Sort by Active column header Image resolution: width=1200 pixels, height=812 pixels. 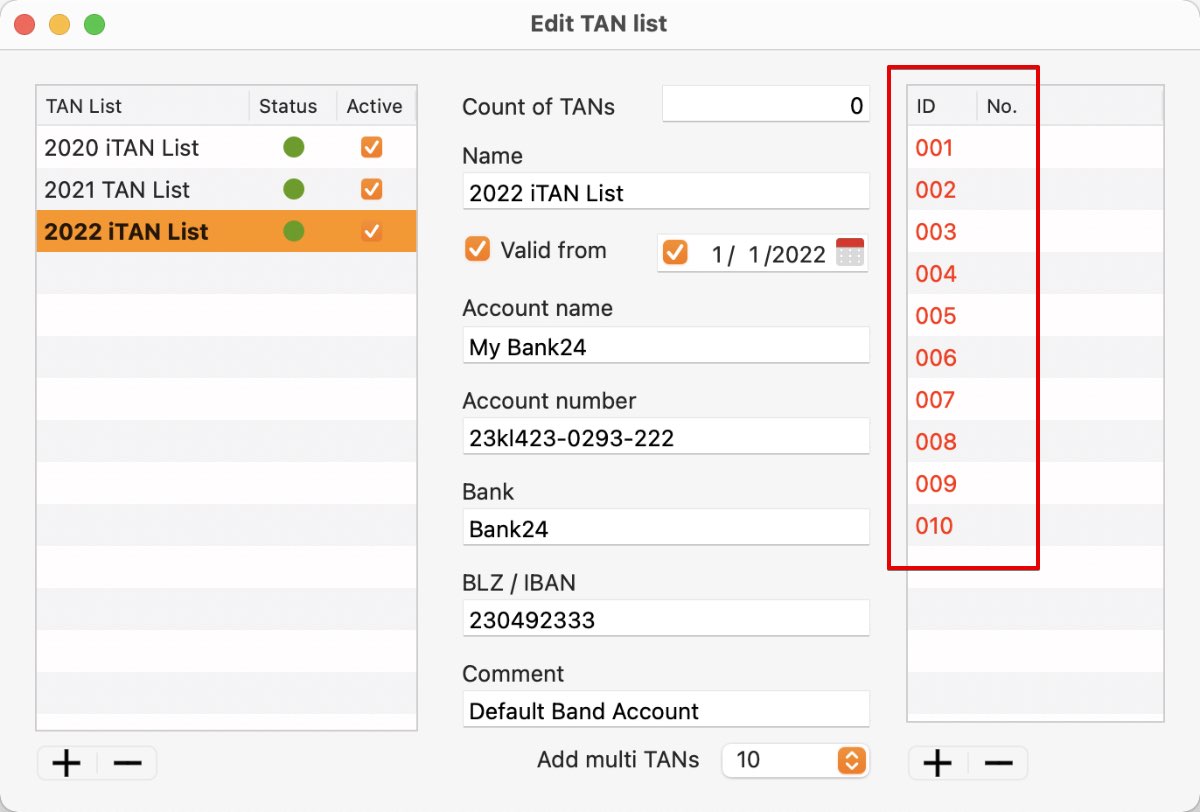pyautogui.click(x=375, y=106)
